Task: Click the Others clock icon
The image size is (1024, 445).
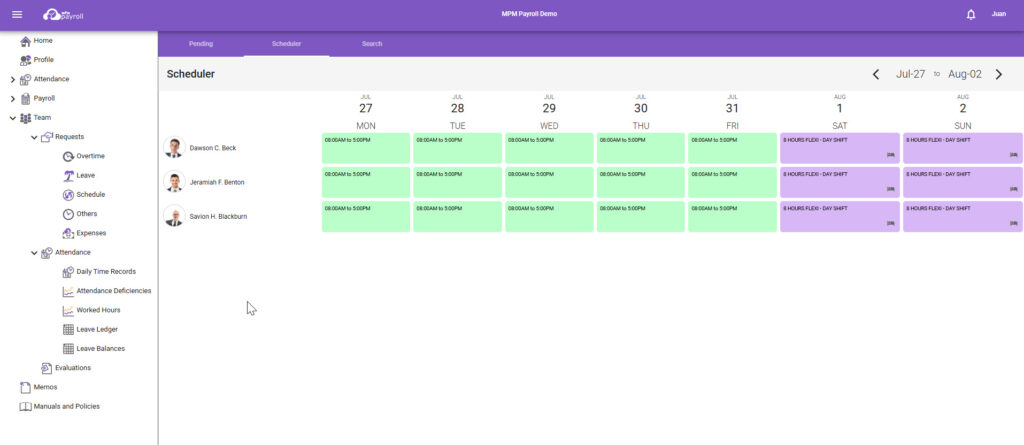Action: (x=68, y=214)
